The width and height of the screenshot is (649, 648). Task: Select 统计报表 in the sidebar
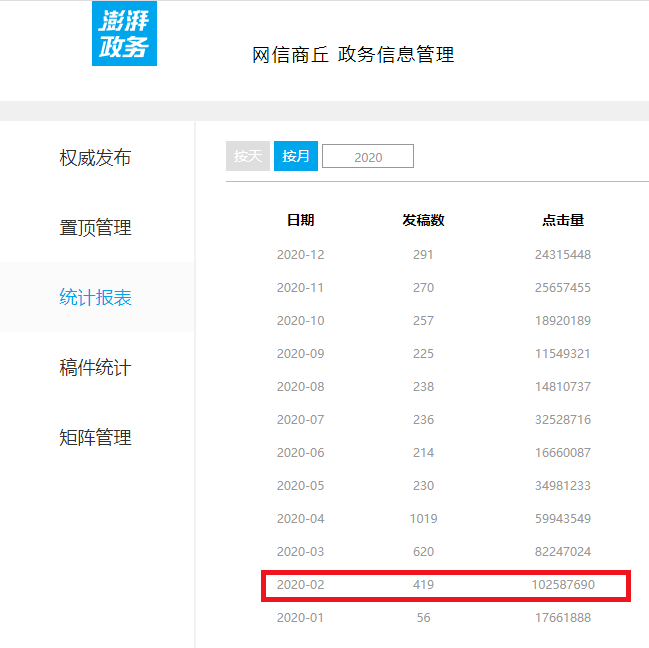[x=95, y=298]
